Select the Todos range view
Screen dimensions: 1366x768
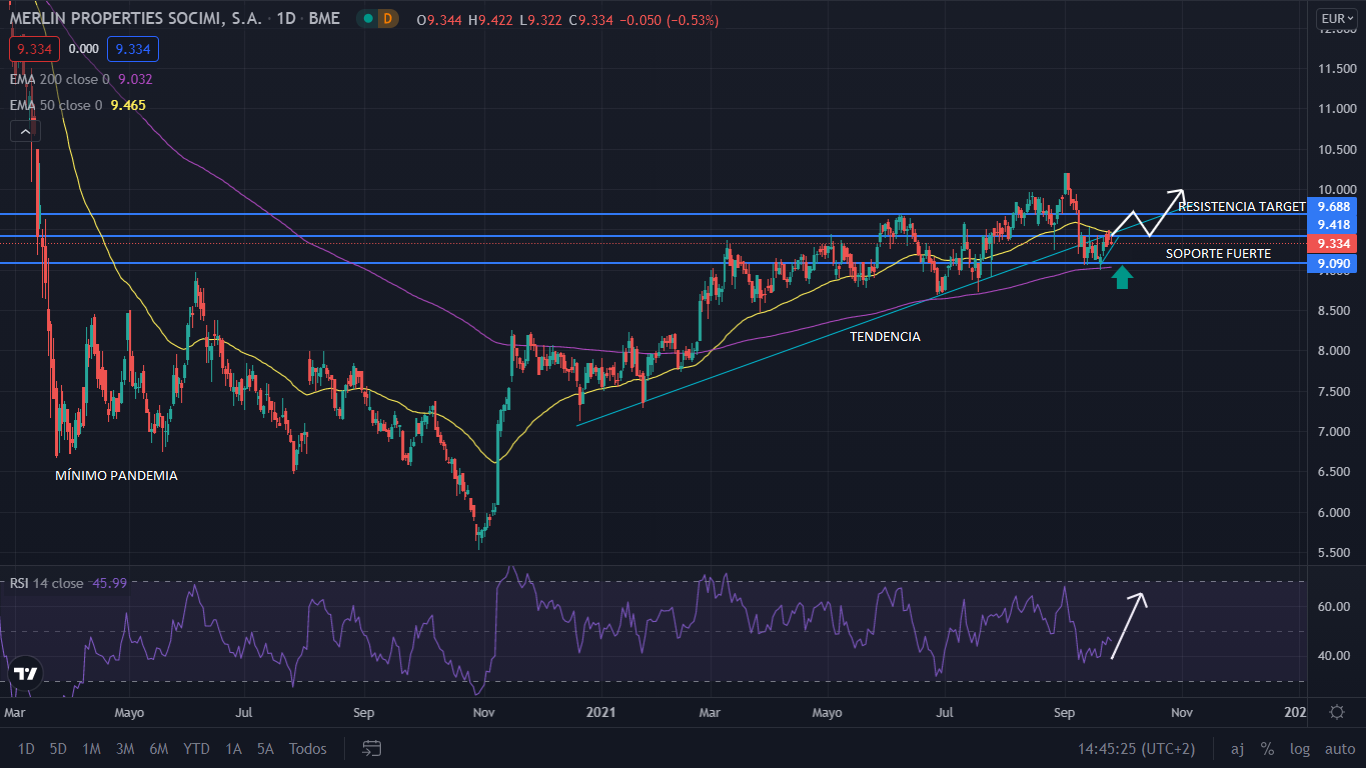(306, 748)
